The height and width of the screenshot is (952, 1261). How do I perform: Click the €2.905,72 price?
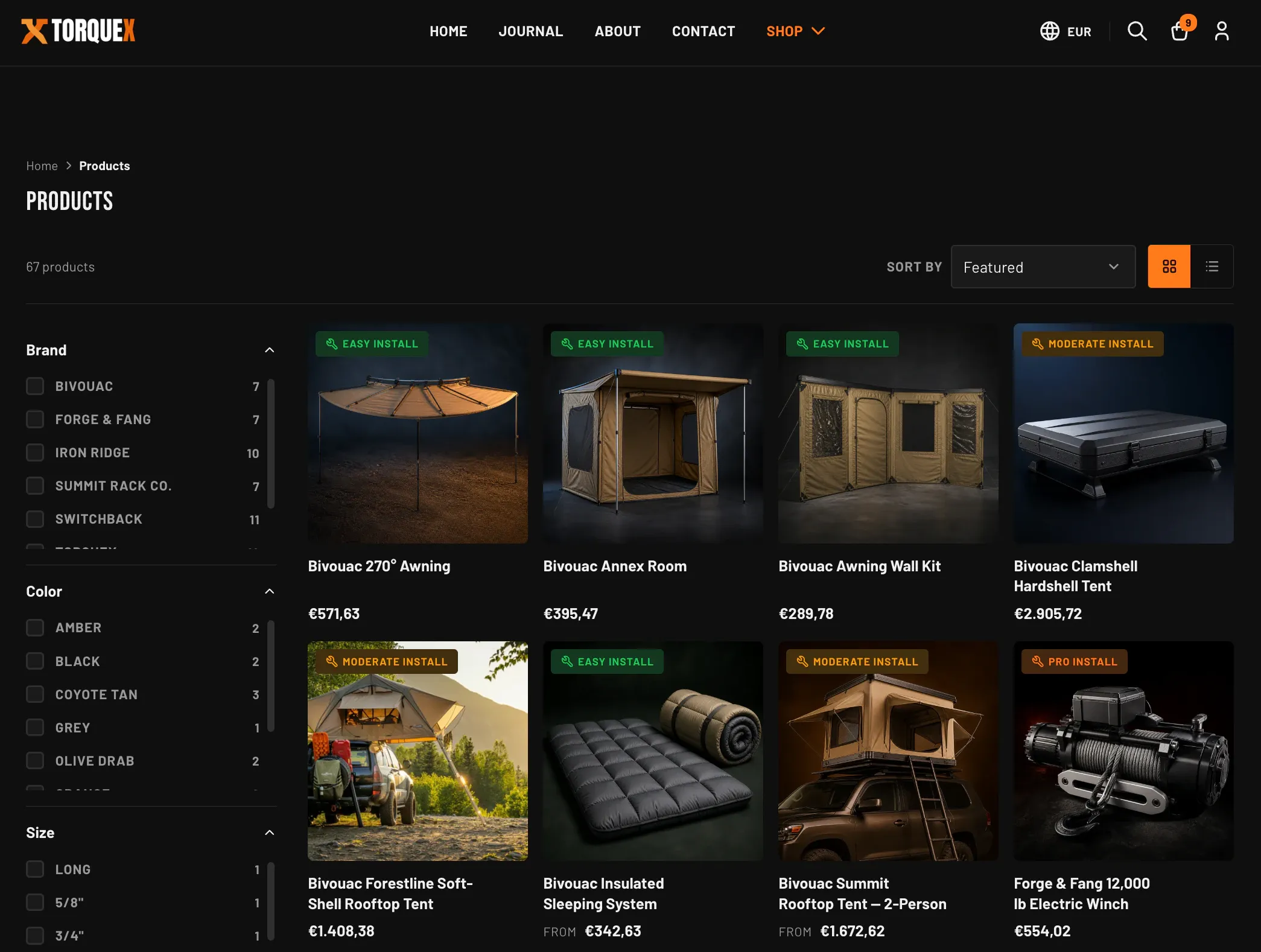coord(1048,614)
